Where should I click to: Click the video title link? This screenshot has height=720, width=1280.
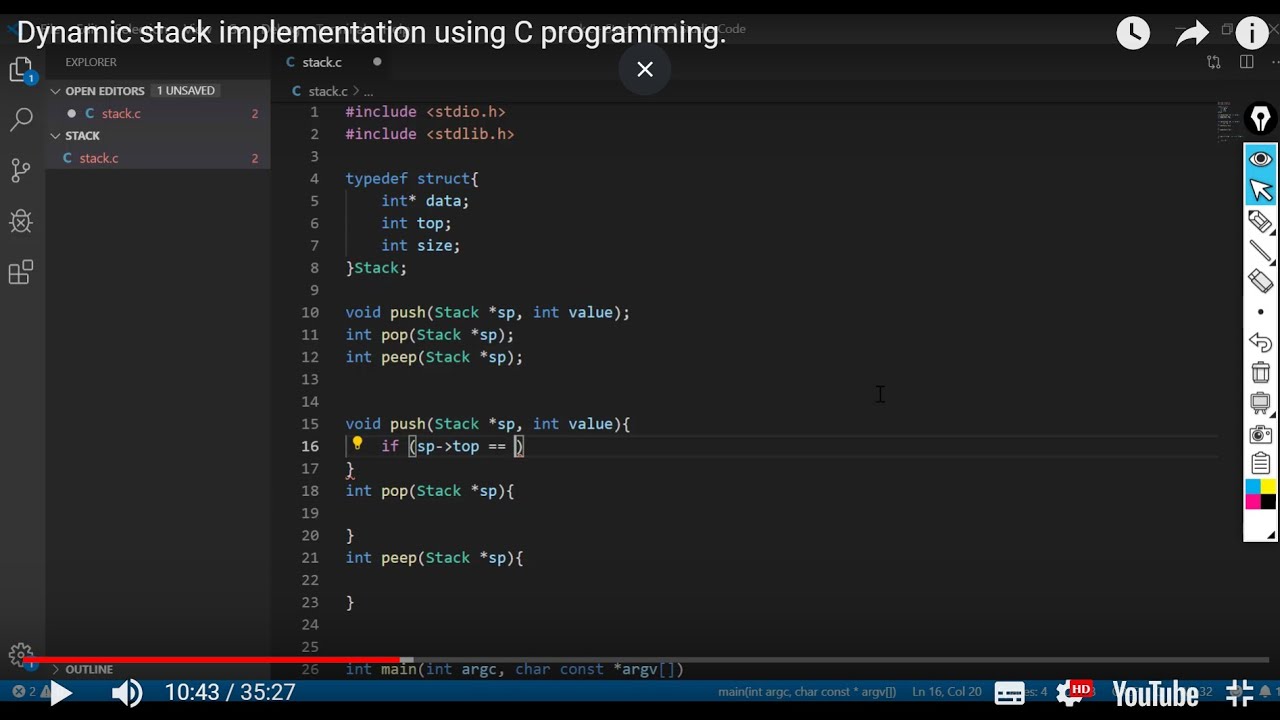tap(371, 32)
